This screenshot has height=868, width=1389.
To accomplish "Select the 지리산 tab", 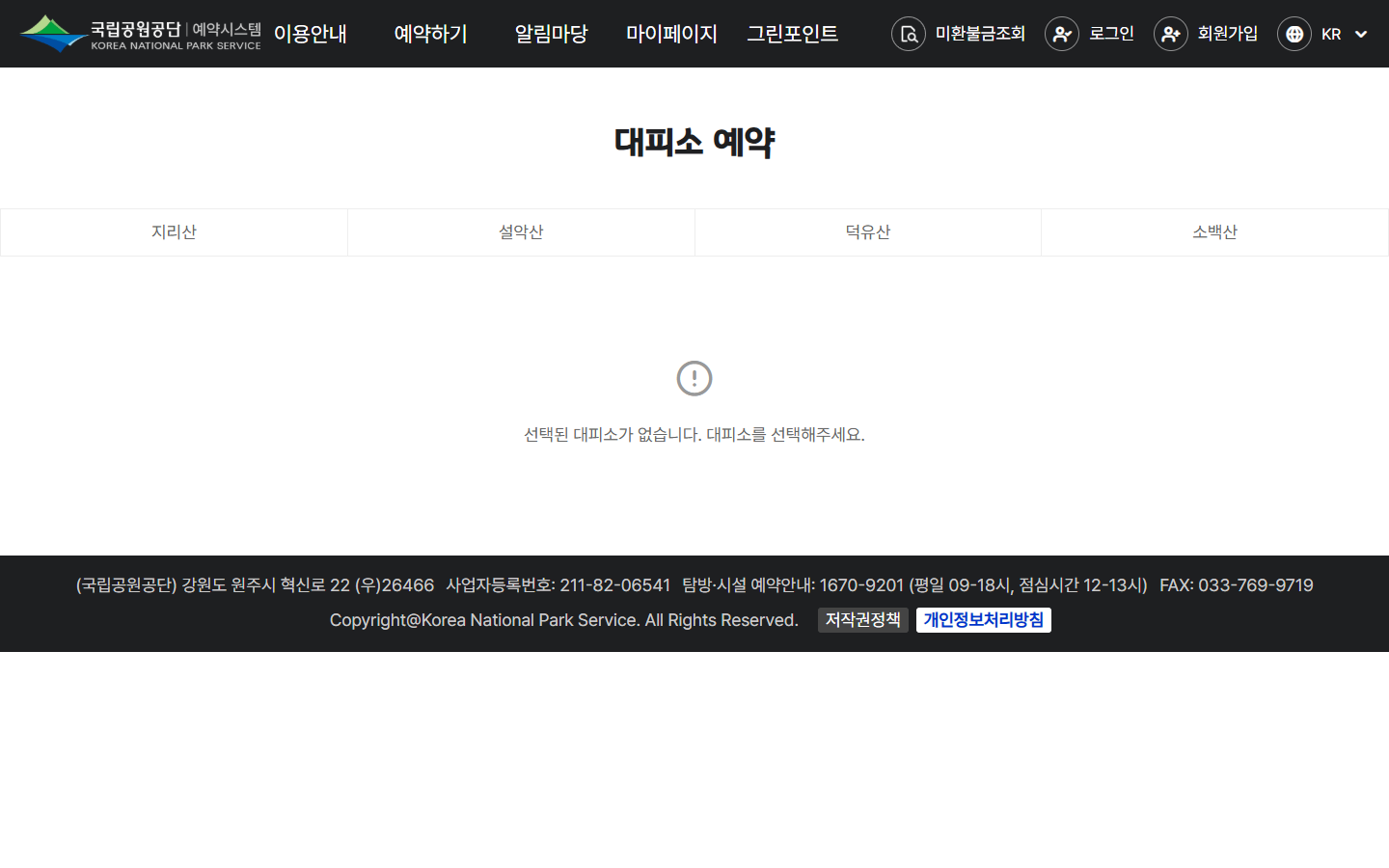I will 174,232.
